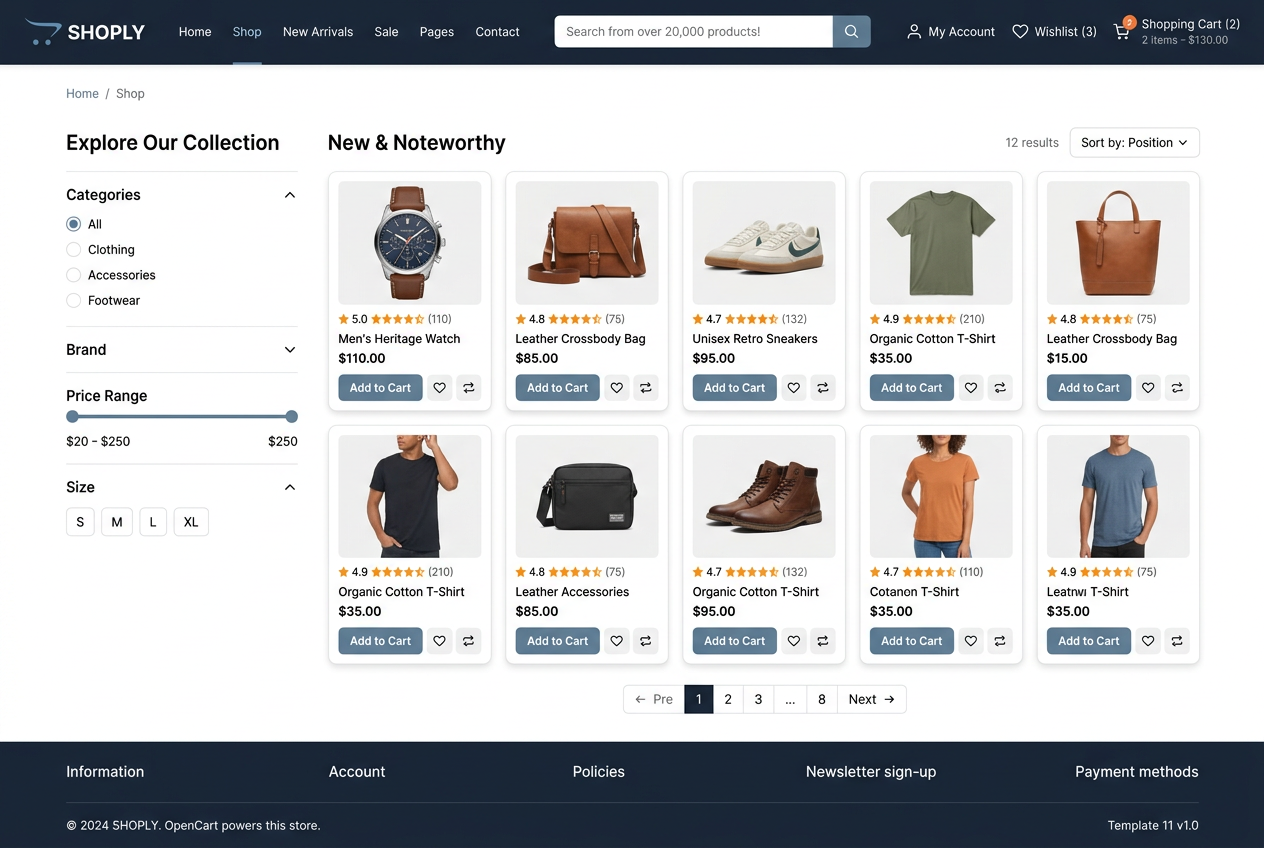Toggle size S filter
1264x848 pixels.
pos(80,522)
